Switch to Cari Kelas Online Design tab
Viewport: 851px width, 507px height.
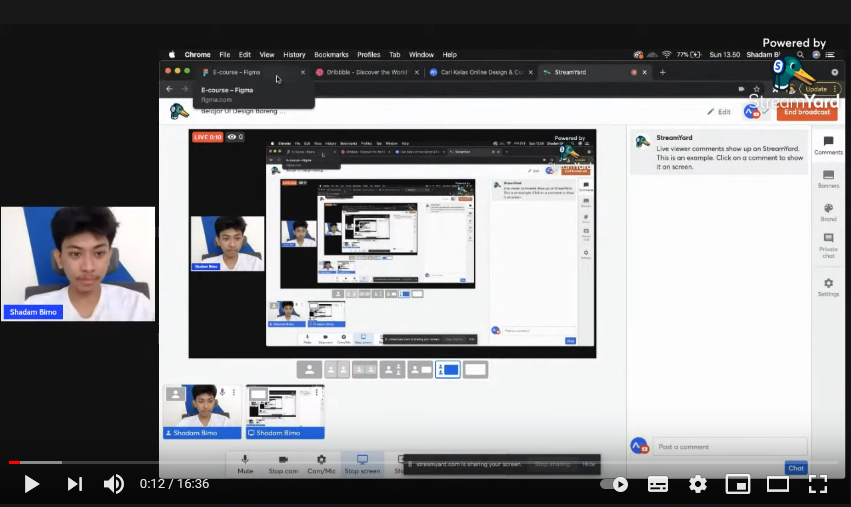(x=480, y=72)
